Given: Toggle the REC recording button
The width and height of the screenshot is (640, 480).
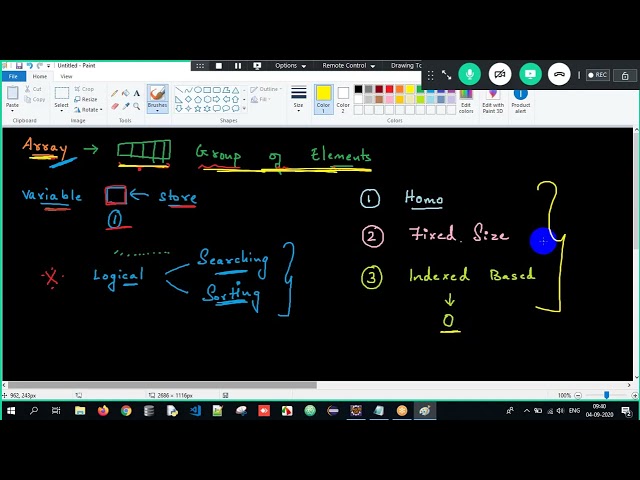Looking at the screenshot, I should click(x=598, y=75).
